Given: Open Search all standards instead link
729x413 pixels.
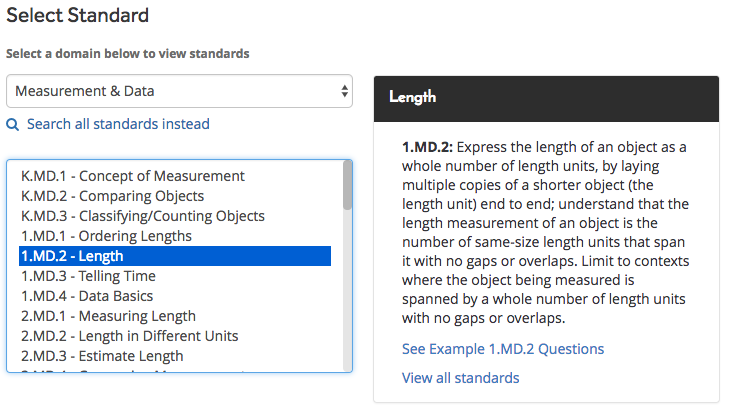Looking at the screenshot, I should point(119,125).
